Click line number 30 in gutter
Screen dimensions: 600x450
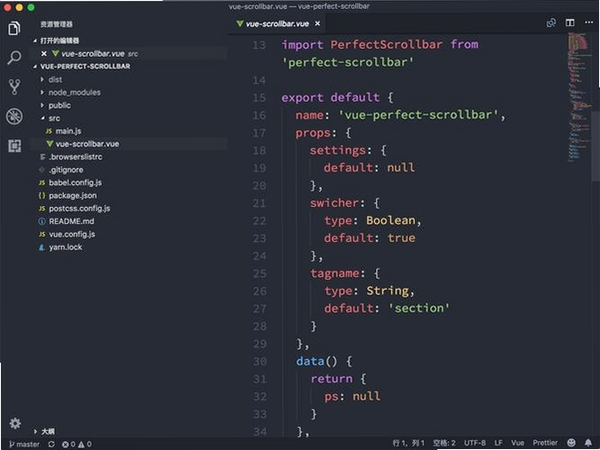tap(260, 361)
